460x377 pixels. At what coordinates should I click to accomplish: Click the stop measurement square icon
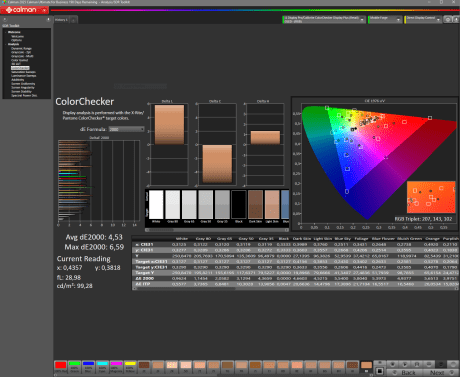coord(379,371)
